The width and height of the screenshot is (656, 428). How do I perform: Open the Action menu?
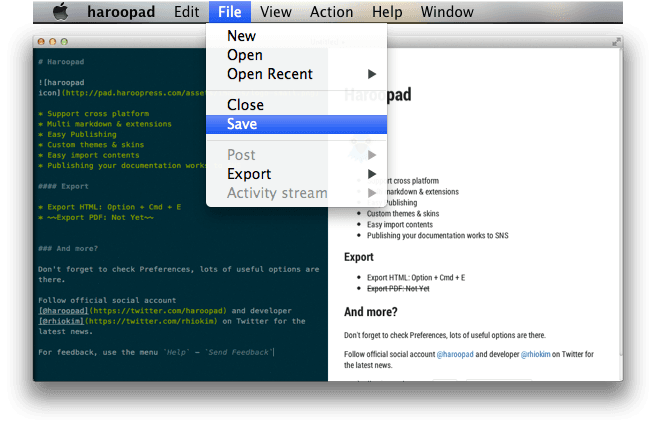click(x=331, y=12)
